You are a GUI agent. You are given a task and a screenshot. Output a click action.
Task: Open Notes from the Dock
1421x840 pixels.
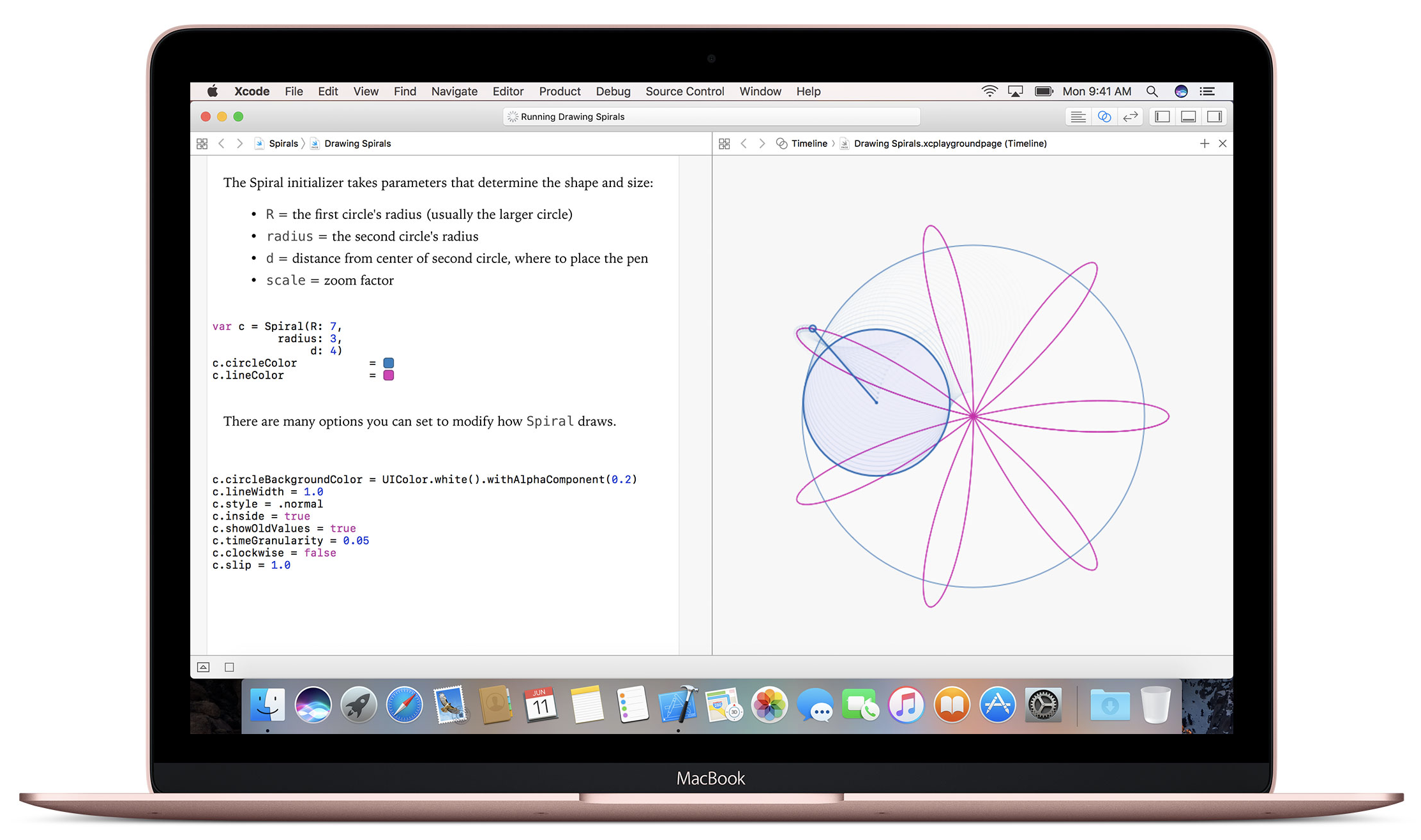point(587,705)
